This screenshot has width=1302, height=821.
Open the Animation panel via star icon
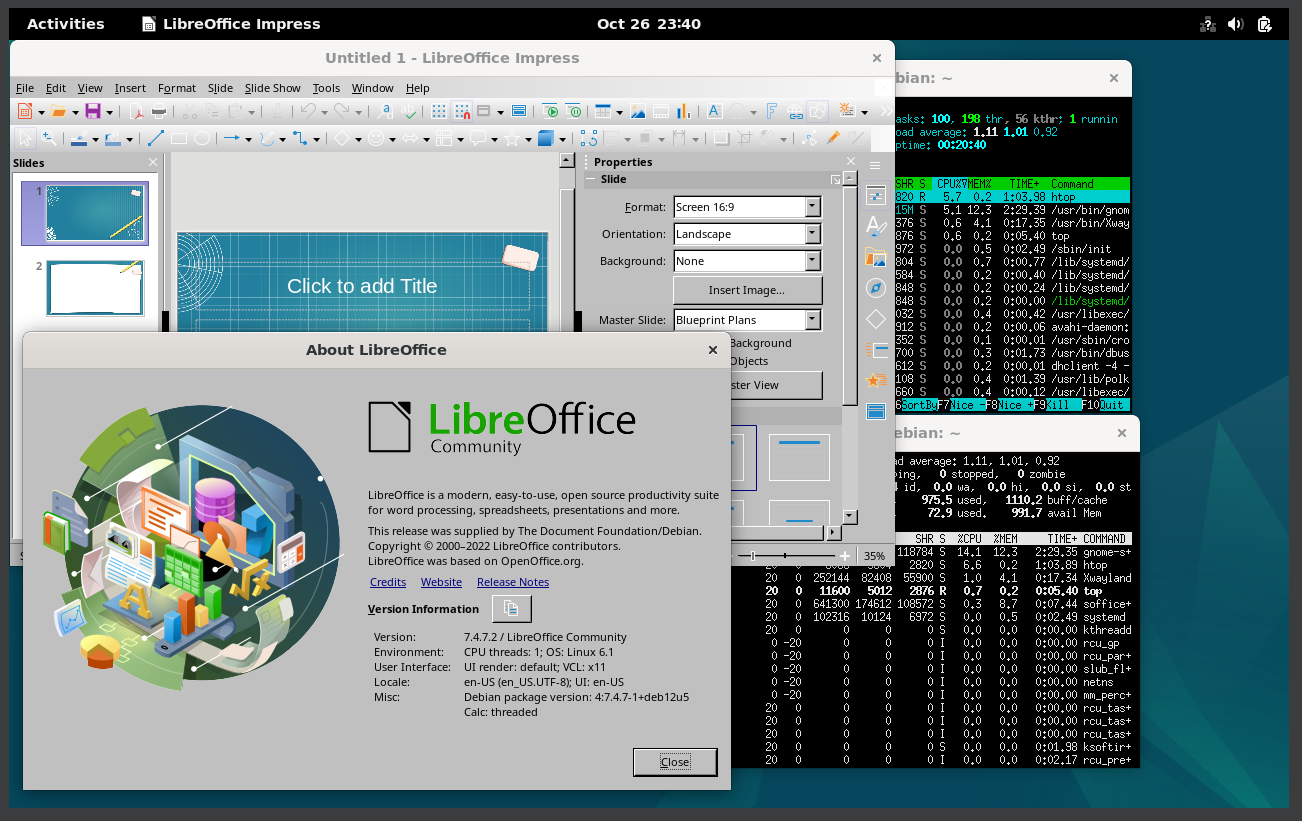(876, 380)
